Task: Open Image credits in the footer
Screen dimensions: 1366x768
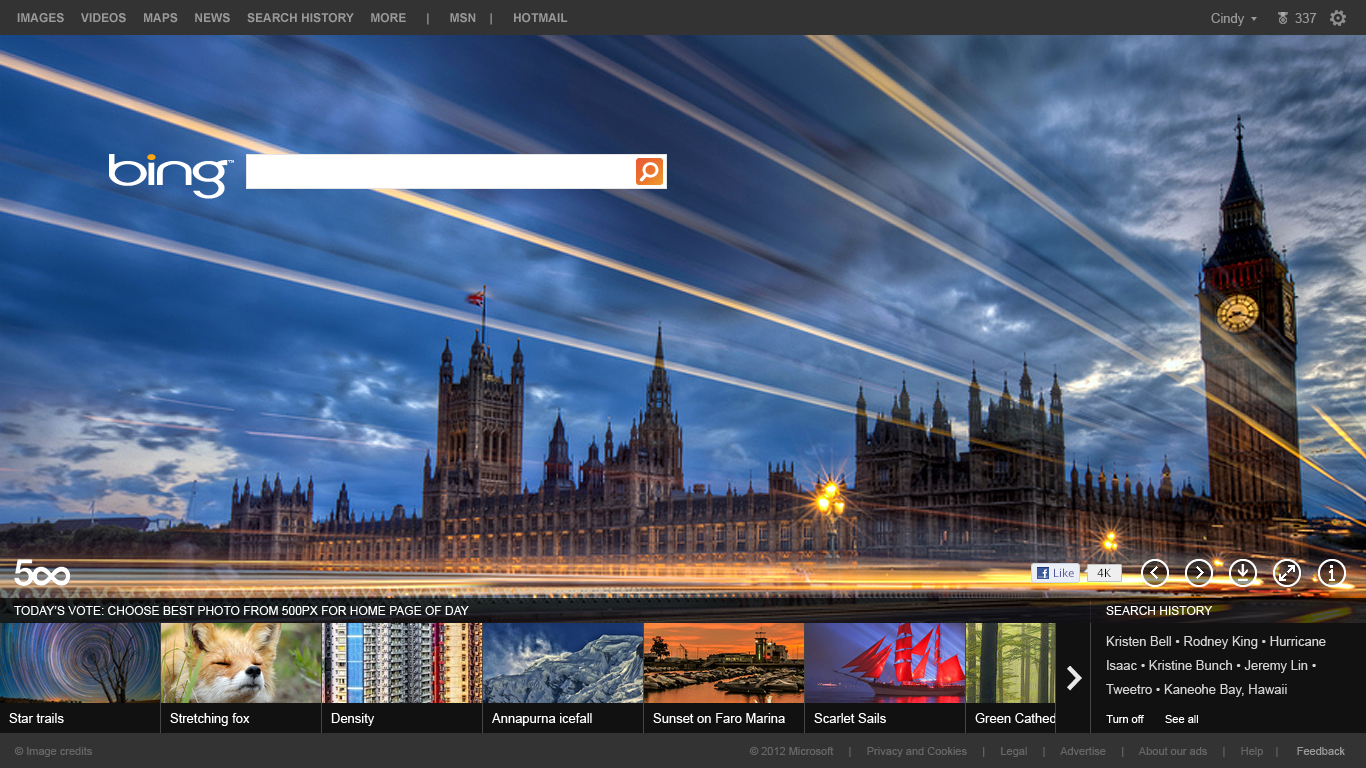Action: [53, 751]
